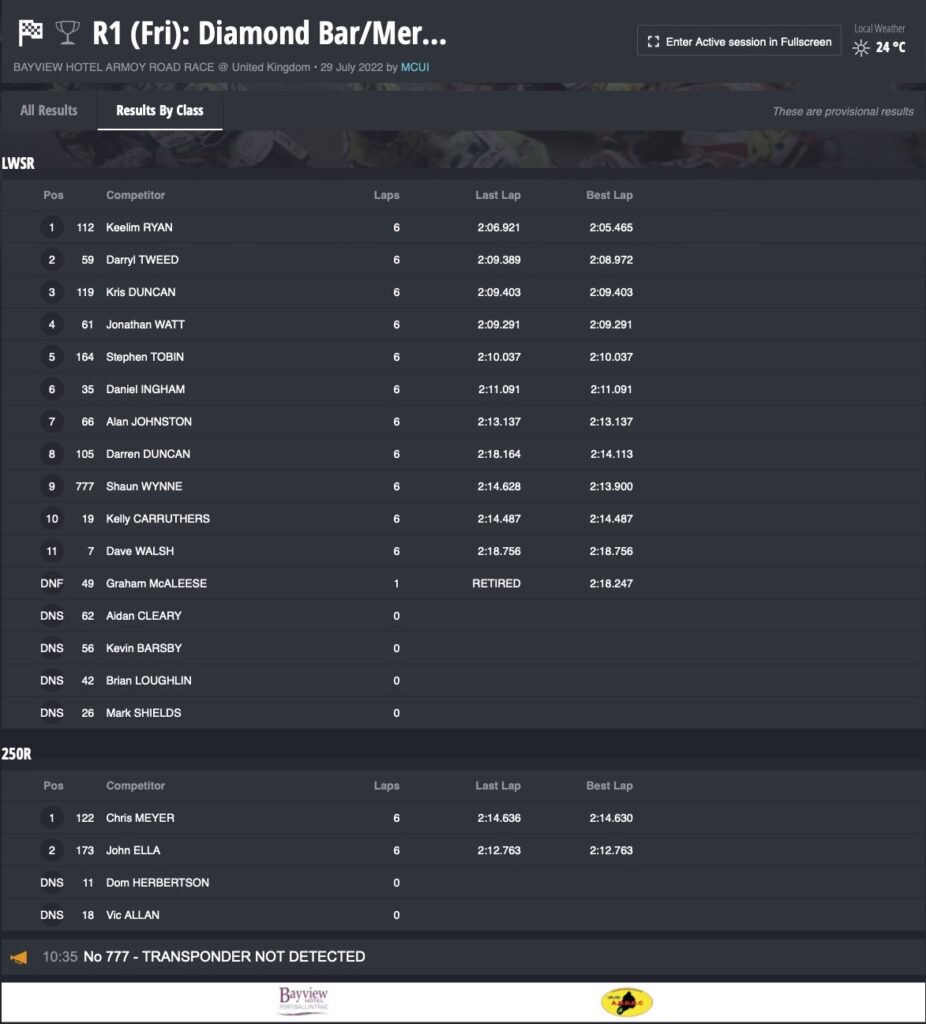Image resolution: width=926 pixels, height=1024 pixels.
Task: Select competitor Dom HERBERTSON
Action: coord(157,883)
